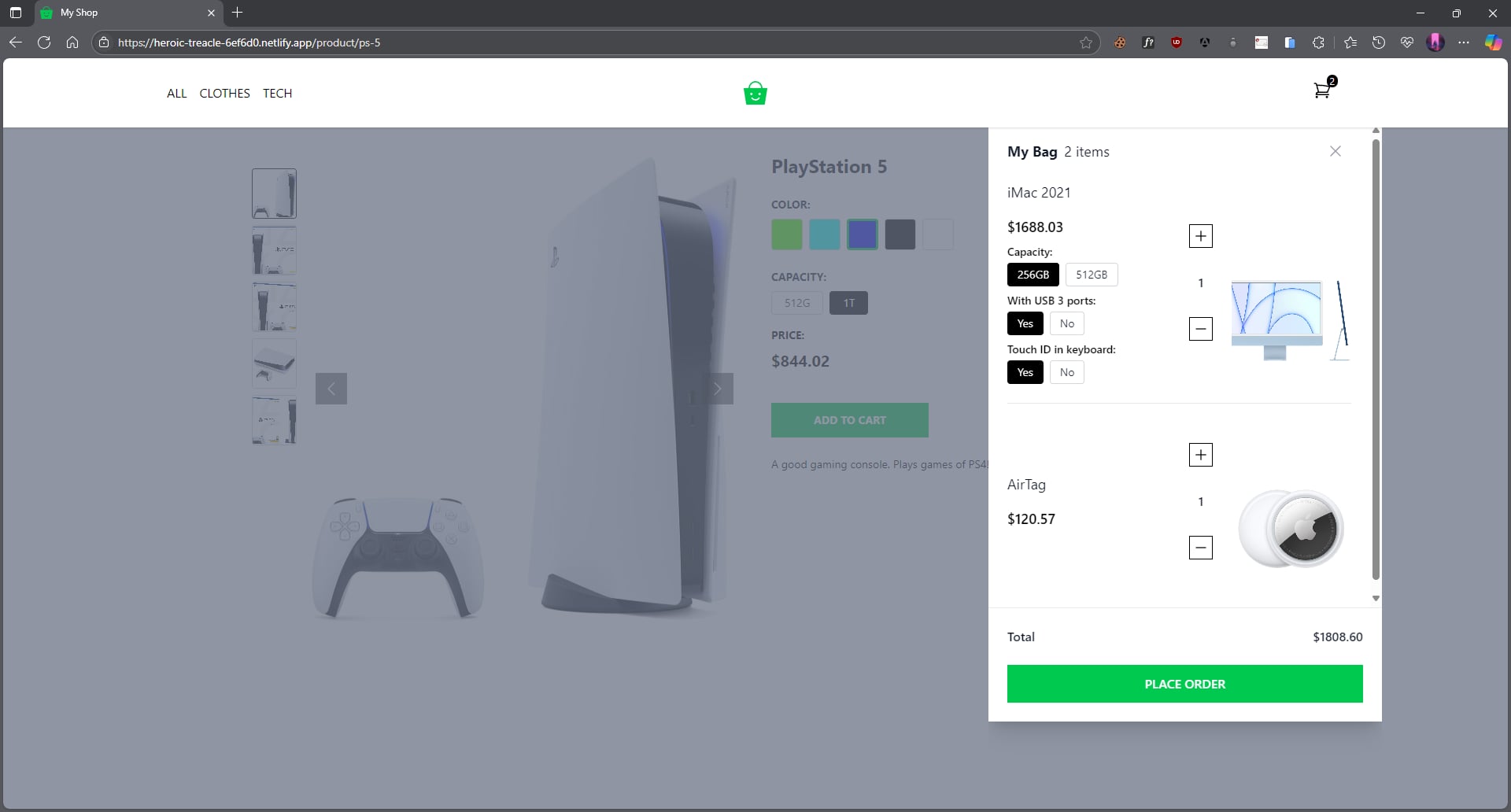Increase AirTag quantity with plus button

1200,455
